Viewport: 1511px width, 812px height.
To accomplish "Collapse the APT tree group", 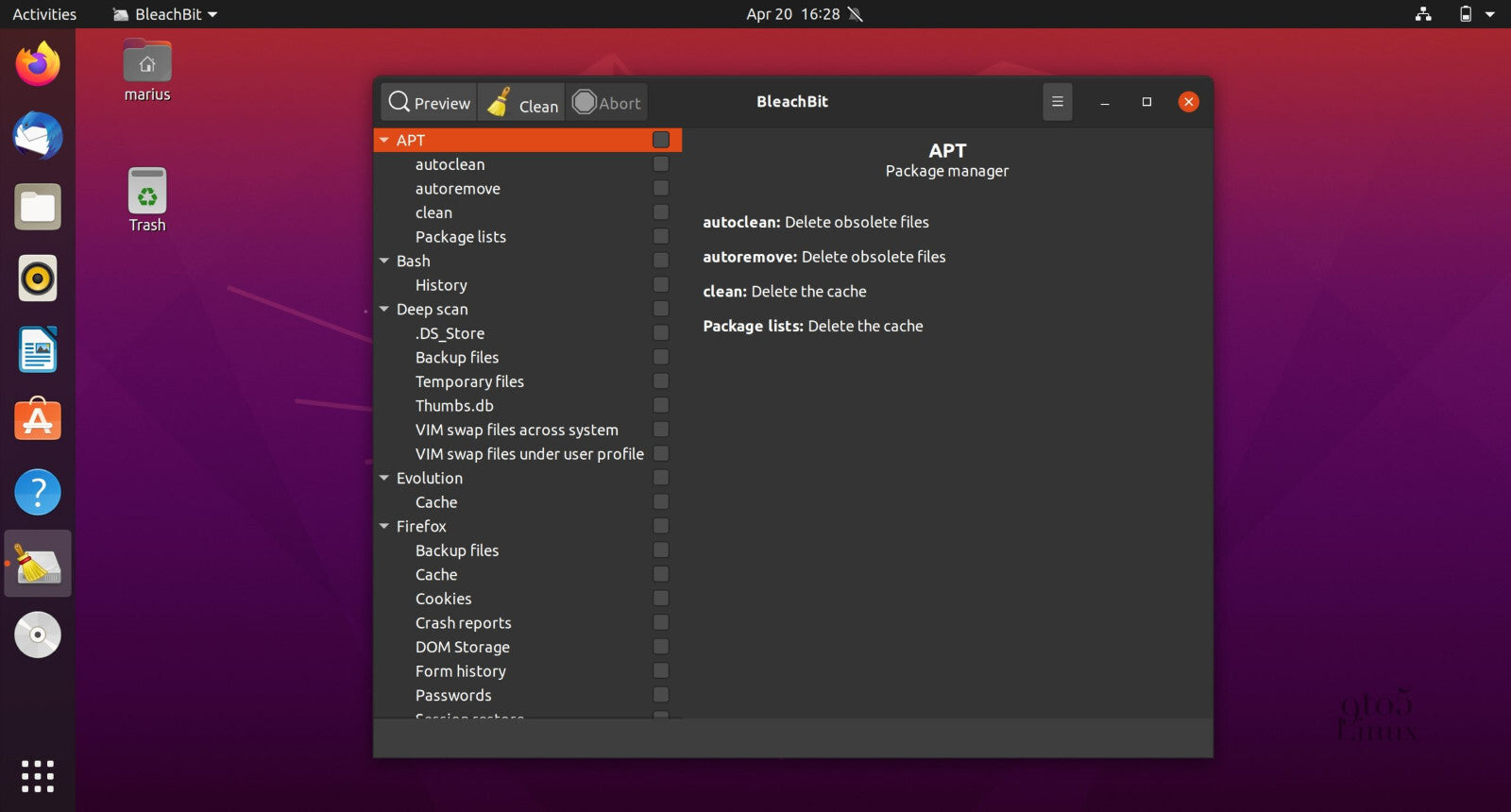I will [384, 140].
